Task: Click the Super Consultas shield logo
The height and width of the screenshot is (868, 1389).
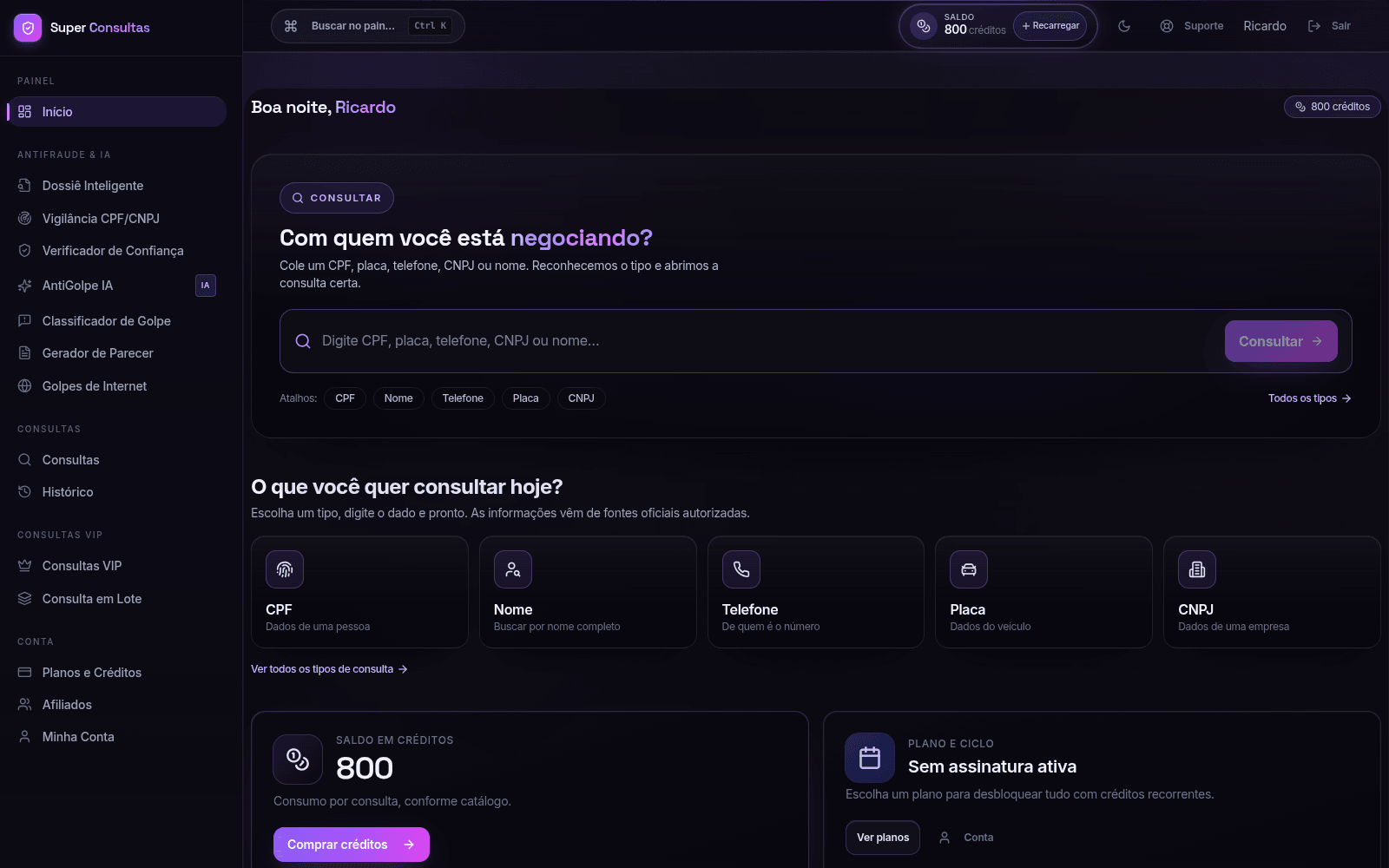Action: pos(28,28)
